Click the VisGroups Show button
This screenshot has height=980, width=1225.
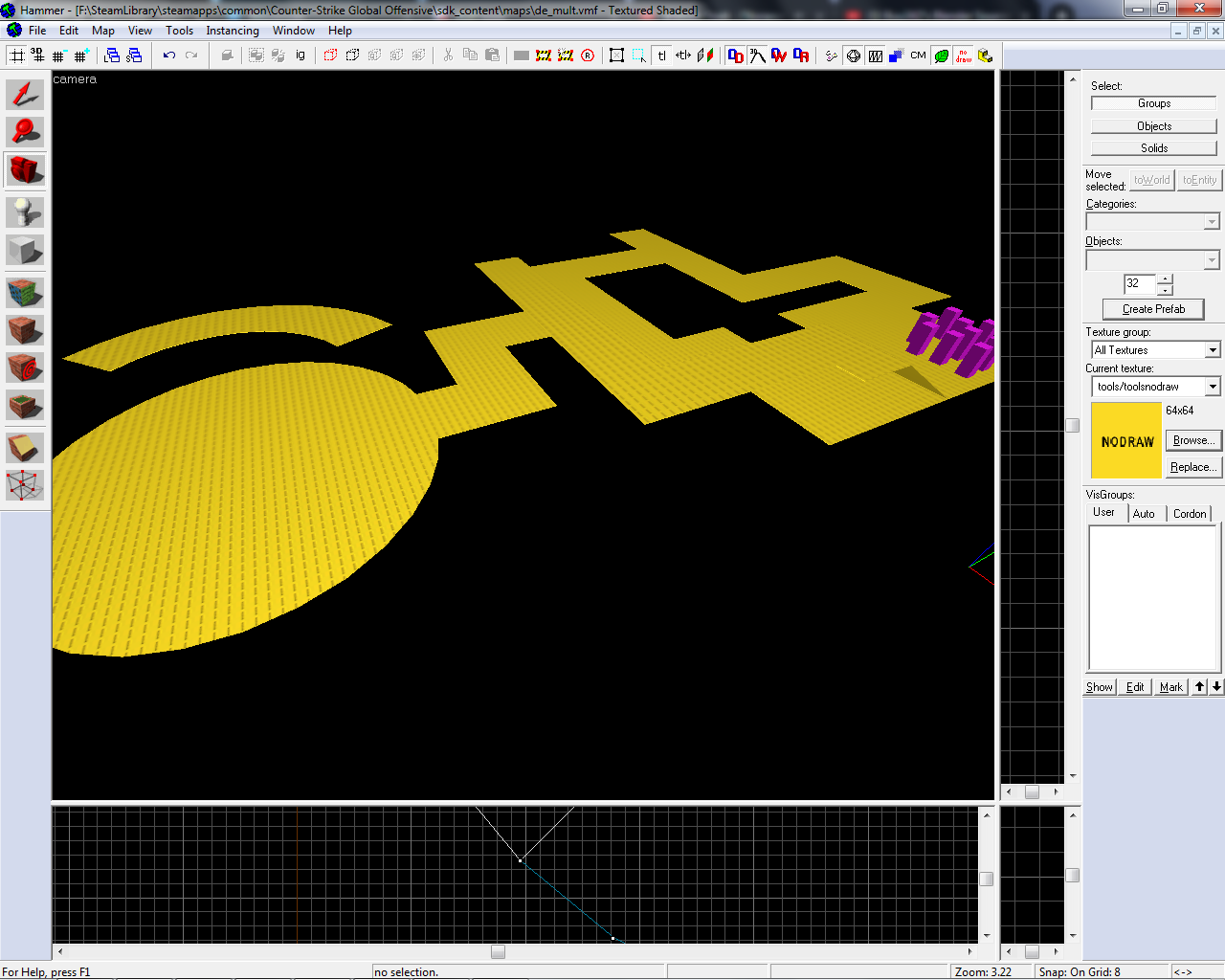pyautogui.click(x=1100, y=687)
